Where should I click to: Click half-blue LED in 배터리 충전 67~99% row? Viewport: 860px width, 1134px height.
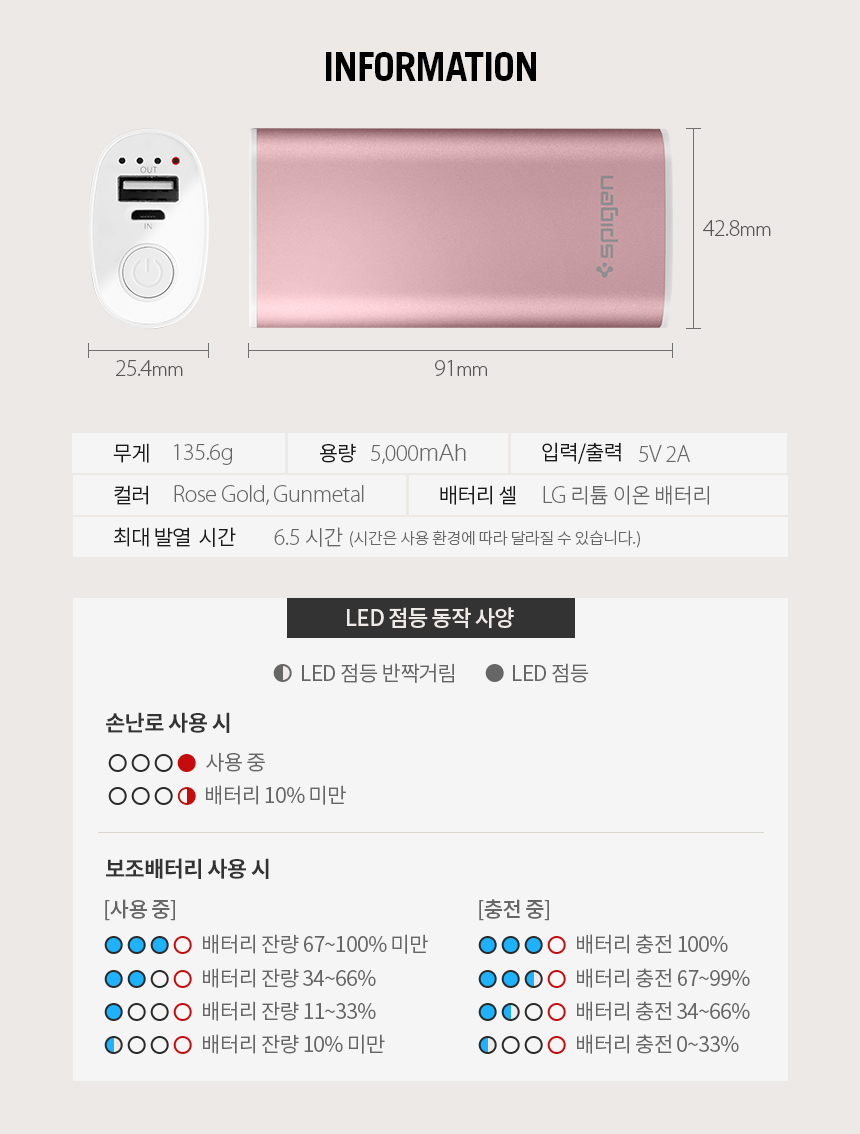534,979
